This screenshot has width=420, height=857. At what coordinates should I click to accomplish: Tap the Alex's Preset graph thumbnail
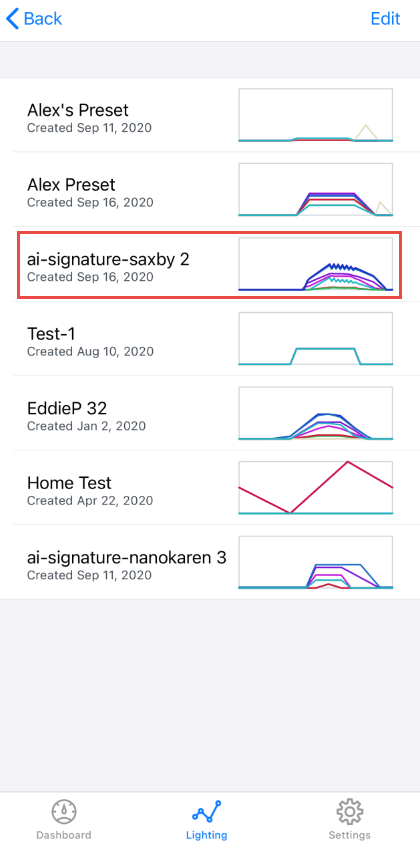pyautogui.click(x=316, y=115)
